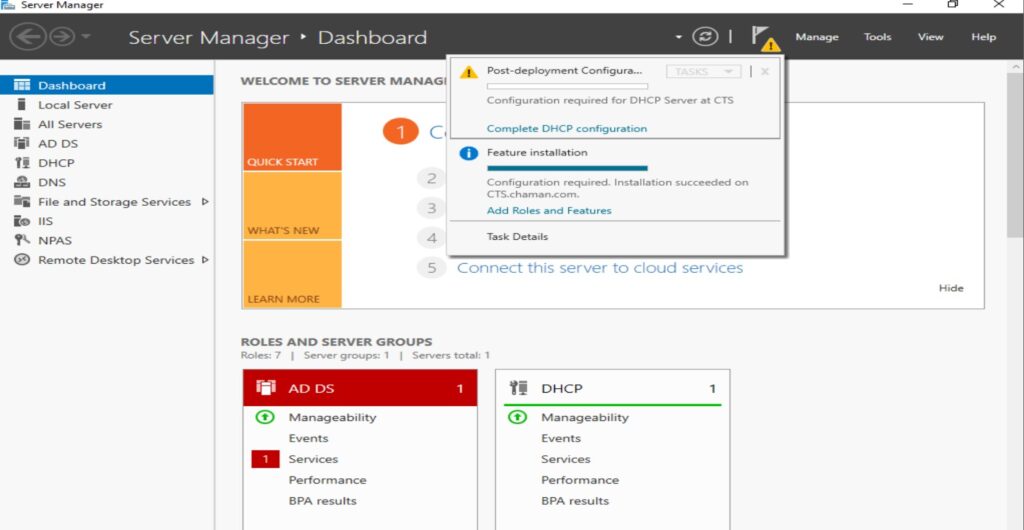Click the Local Server sidebar icon
This screenshot has width=1024, height=530.
(22, 104)
